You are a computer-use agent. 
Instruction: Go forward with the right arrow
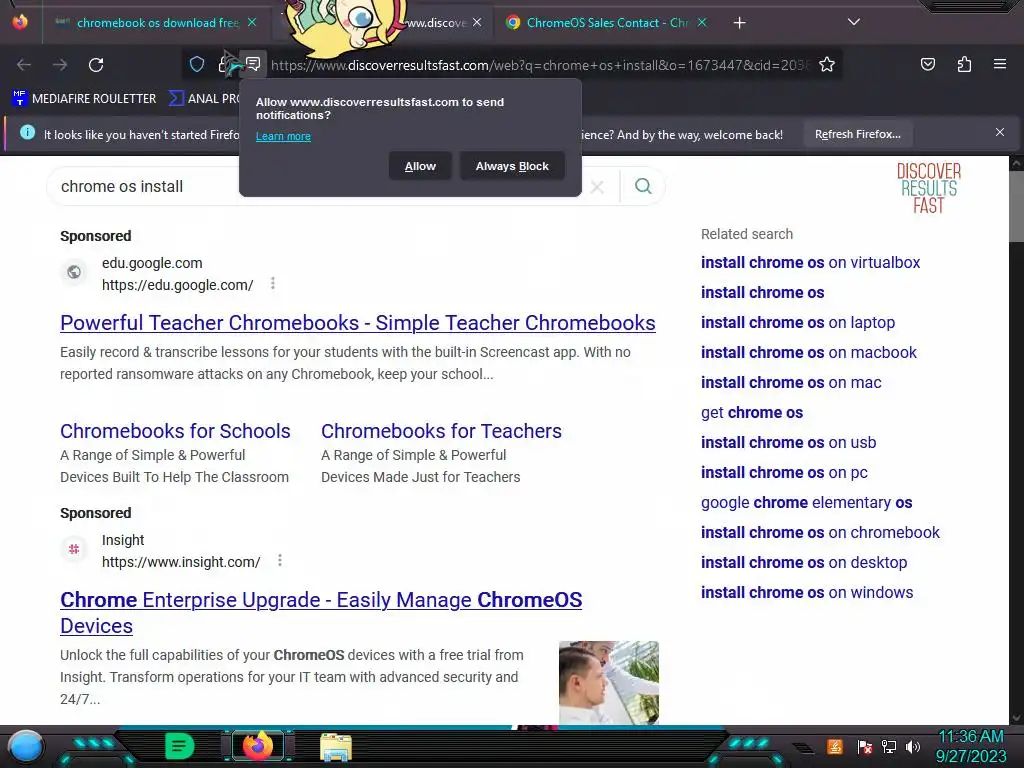pos(60,65)
